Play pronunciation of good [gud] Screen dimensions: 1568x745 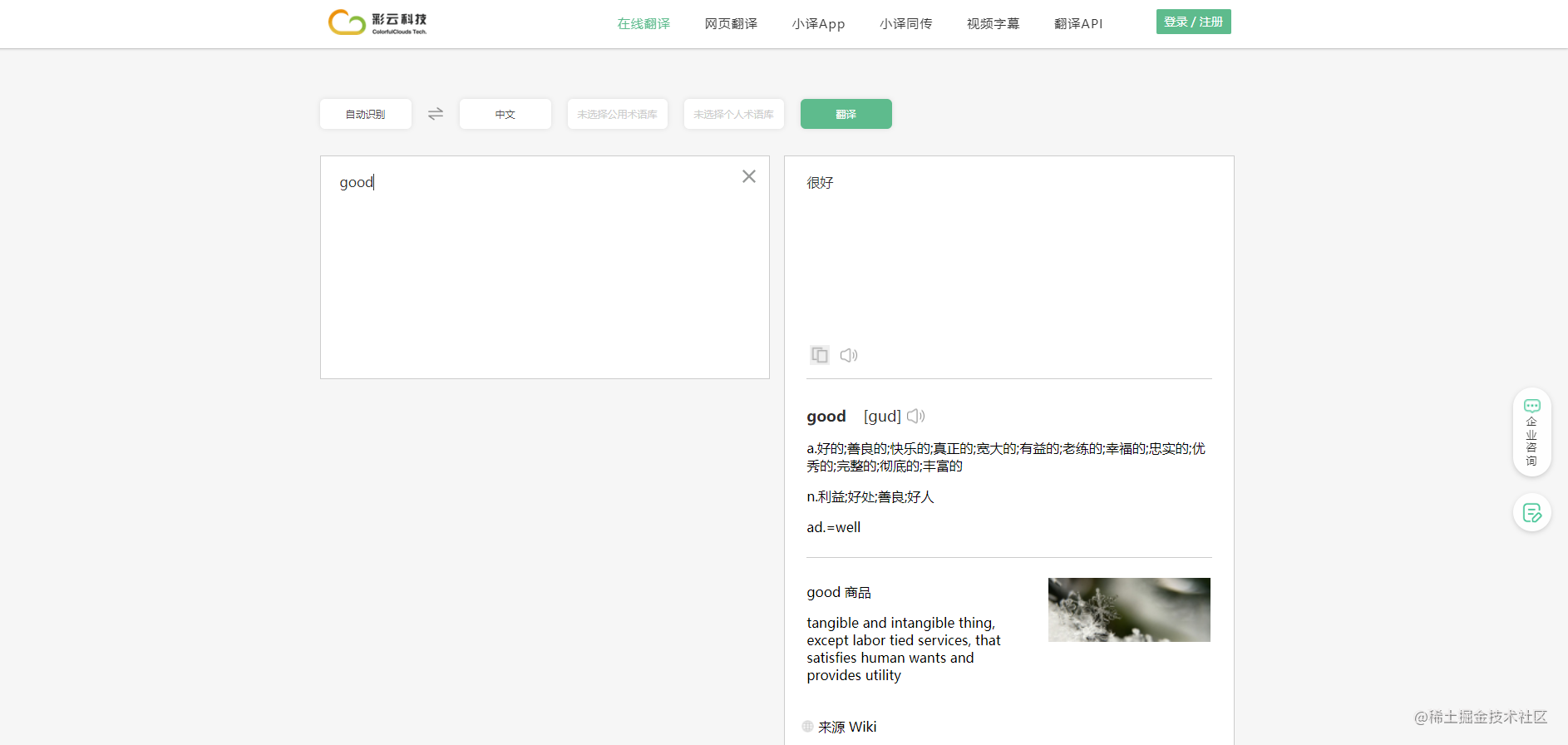(916, 416)
